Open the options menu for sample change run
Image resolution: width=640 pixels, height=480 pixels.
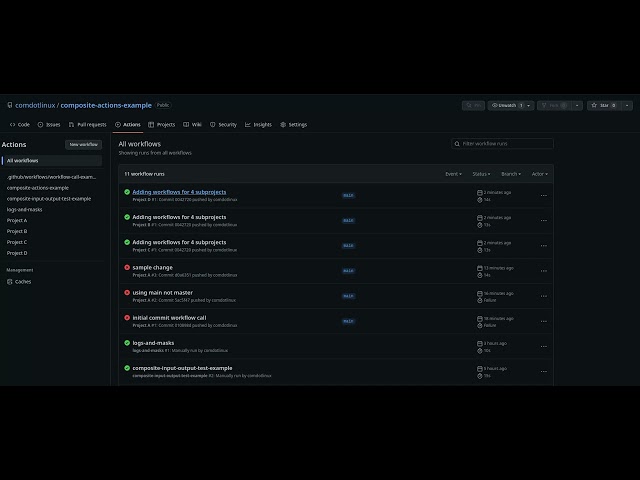[544, 271]
